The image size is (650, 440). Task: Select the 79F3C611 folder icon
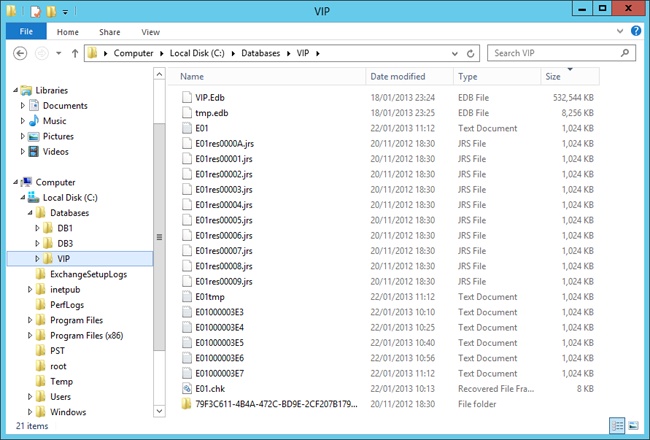coord(186,404)
